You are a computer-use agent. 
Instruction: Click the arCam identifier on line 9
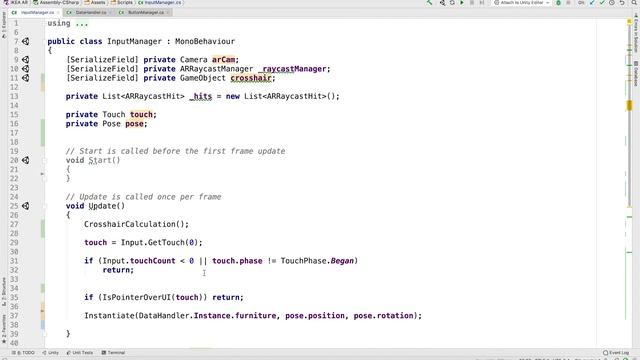click(x=223, y=60)
